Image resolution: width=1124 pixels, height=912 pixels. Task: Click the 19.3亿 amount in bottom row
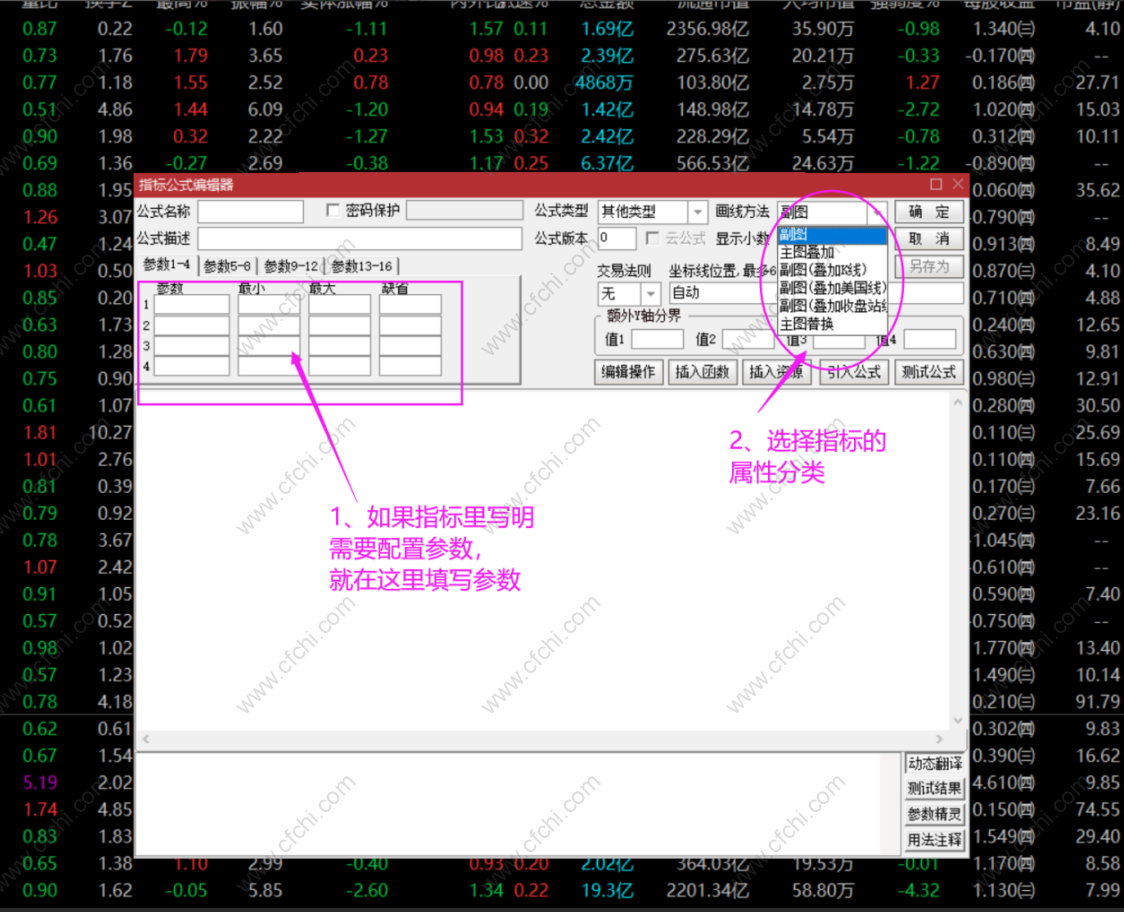point(607,891)
